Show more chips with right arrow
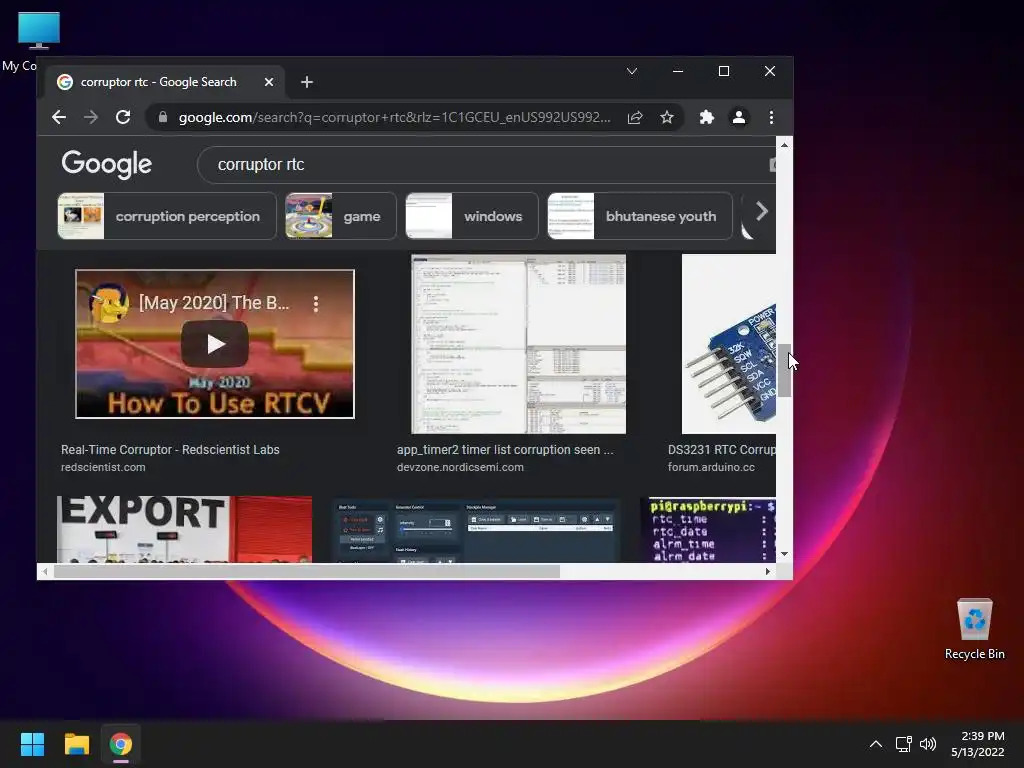Screen dimensions: 1024x768 pos(761,211)
